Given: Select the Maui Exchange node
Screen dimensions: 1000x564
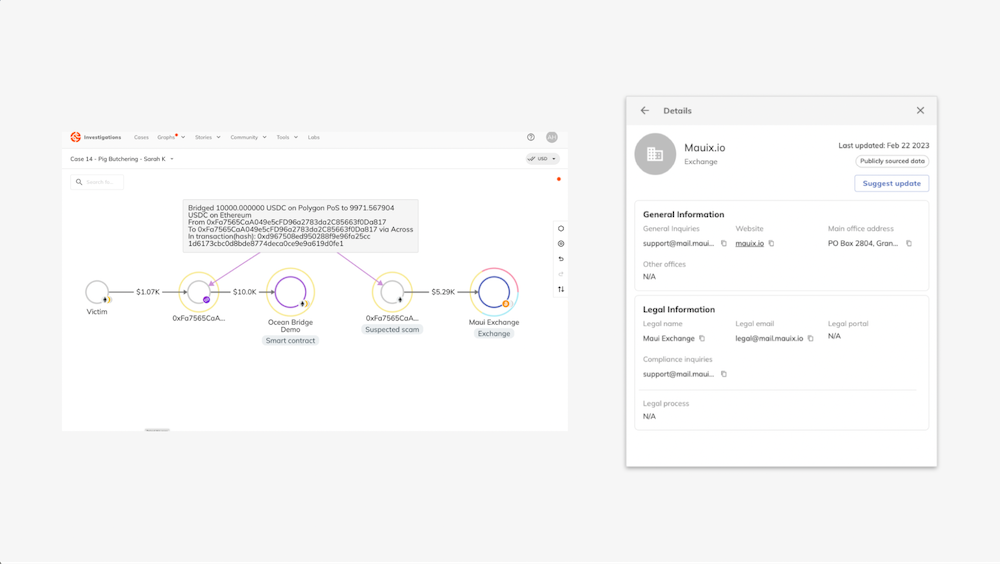Looking at the screenshot, I should point(494,292).
